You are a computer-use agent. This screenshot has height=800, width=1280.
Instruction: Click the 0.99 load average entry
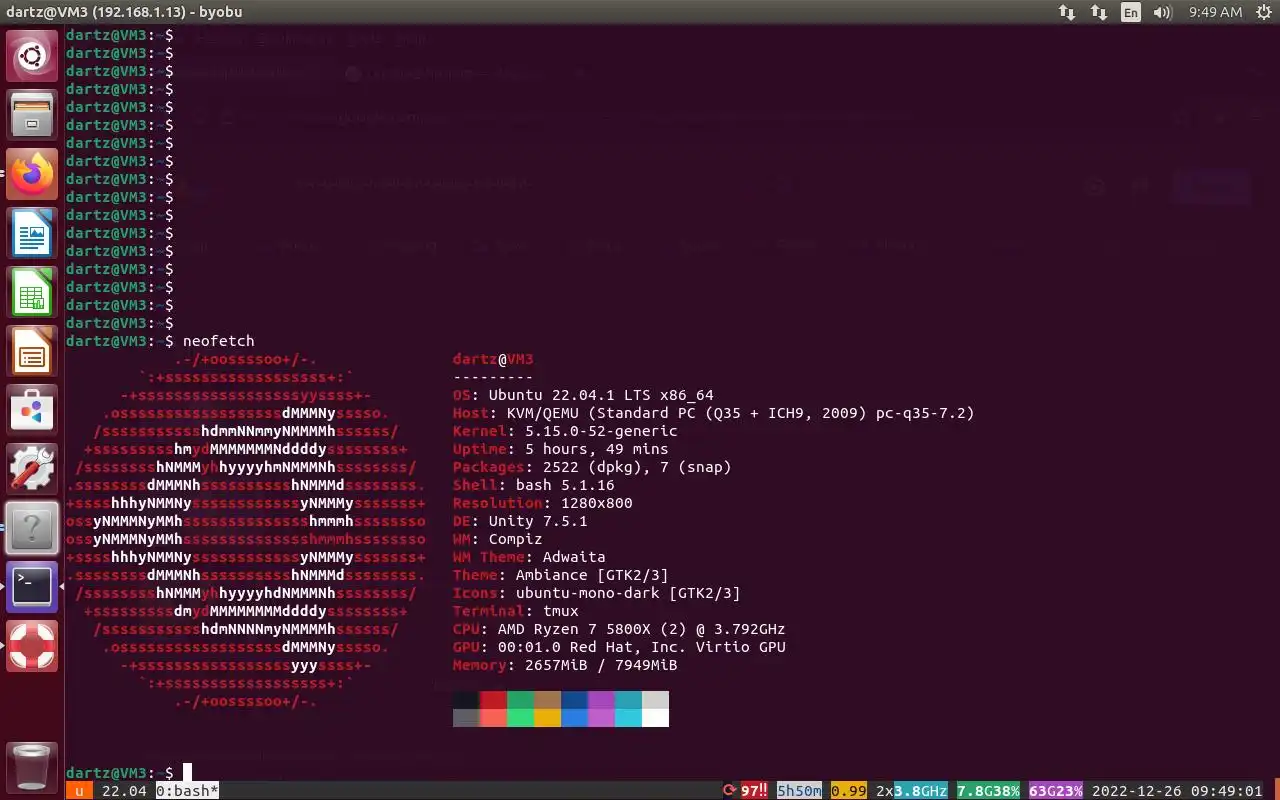(848, 791)
